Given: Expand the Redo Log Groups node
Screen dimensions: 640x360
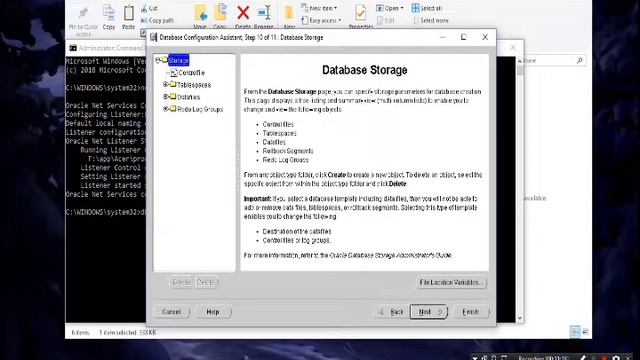Looking at the screenshot, I should pyautogui.click(x=166, y=109).
